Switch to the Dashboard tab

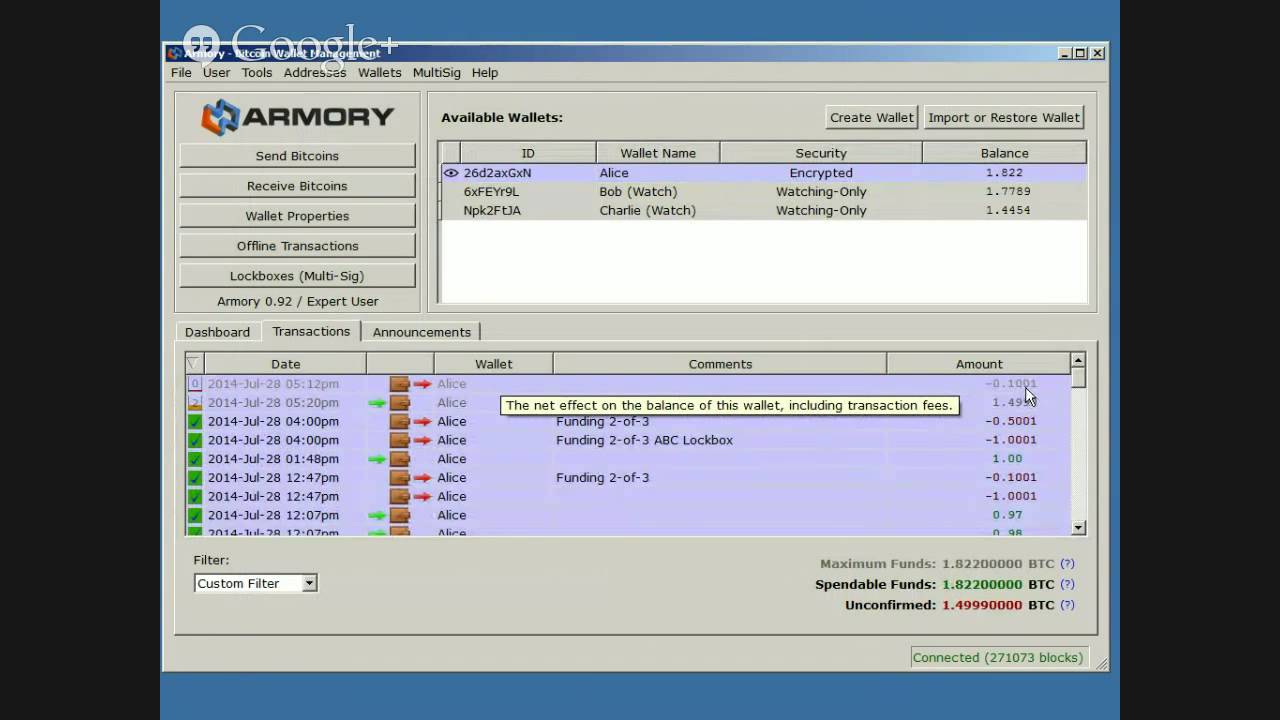point(217,332)
